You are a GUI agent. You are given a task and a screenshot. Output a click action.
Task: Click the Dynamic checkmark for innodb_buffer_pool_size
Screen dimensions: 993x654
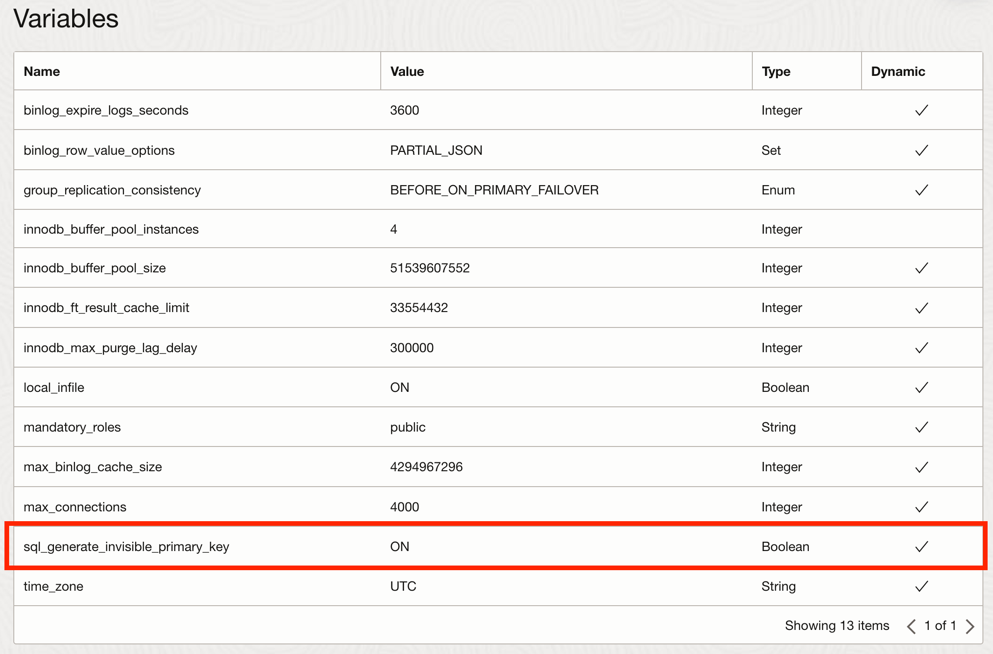(x=921, y=268)
